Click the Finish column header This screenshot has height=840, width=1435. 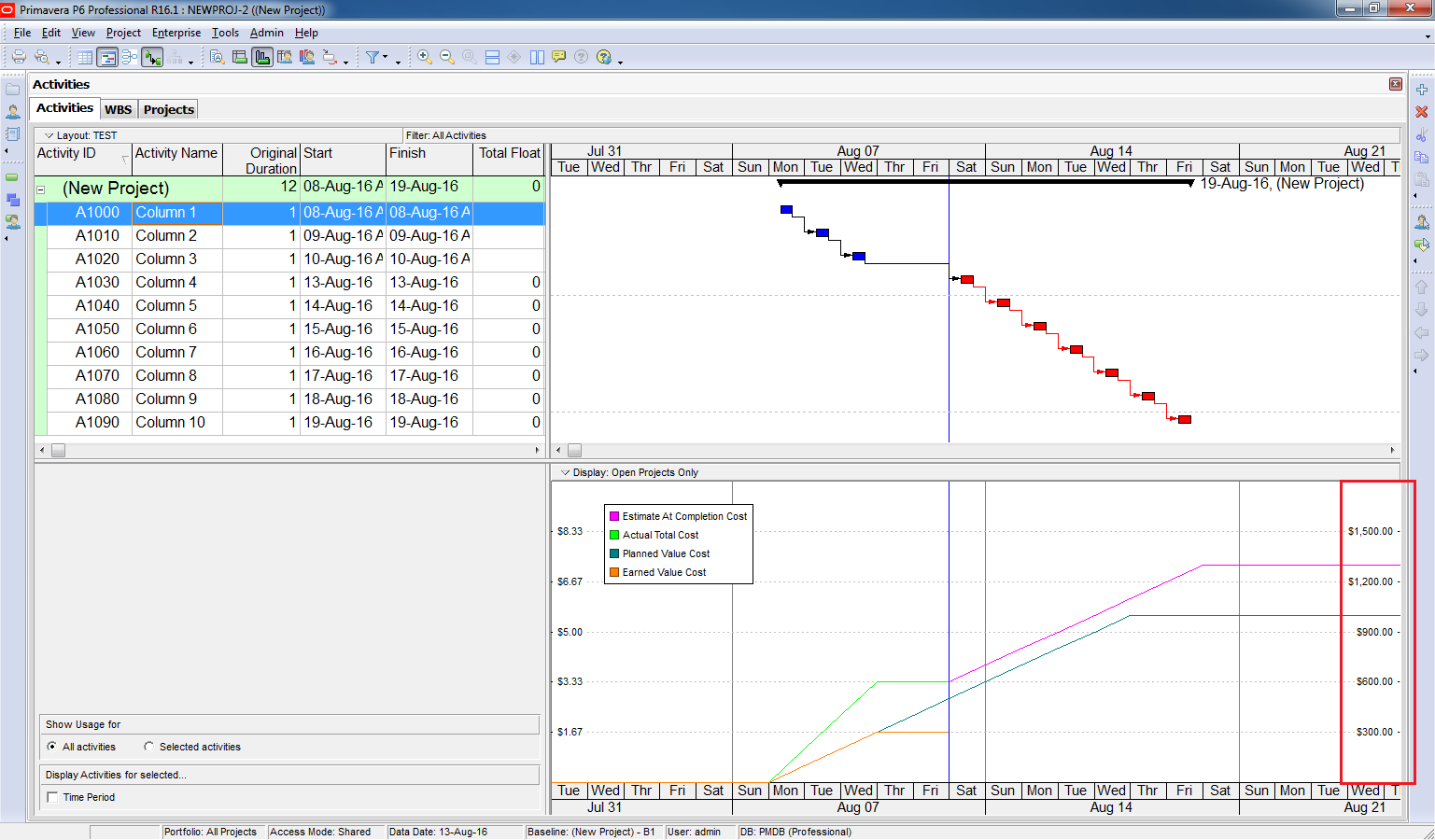coord(429,160)
